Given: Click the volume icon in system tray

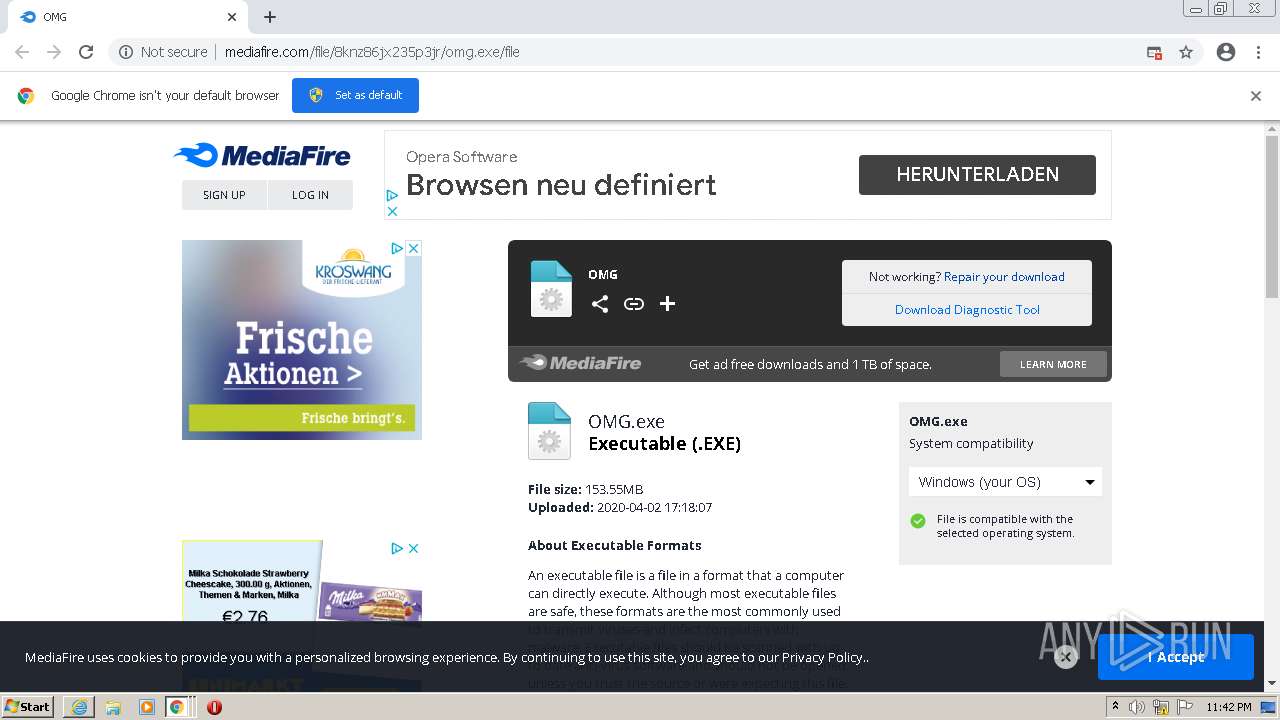Looking at the screenshot, I should pyautogui.click(x=1137, y=707).
